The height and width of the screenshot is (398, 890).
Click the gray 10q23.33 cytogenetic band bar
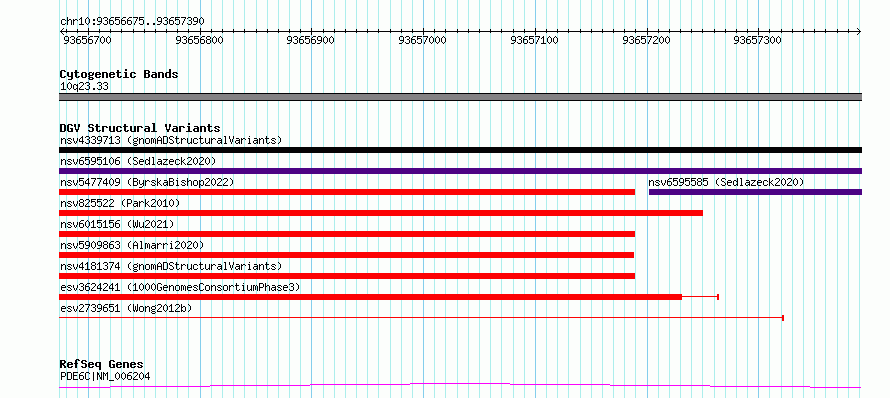460,97
